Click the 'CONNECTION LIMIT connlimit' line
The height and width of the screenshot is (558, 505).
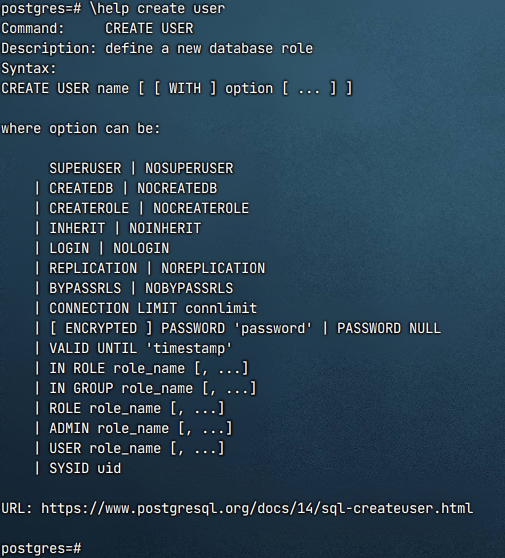click(x=153, y=308)
